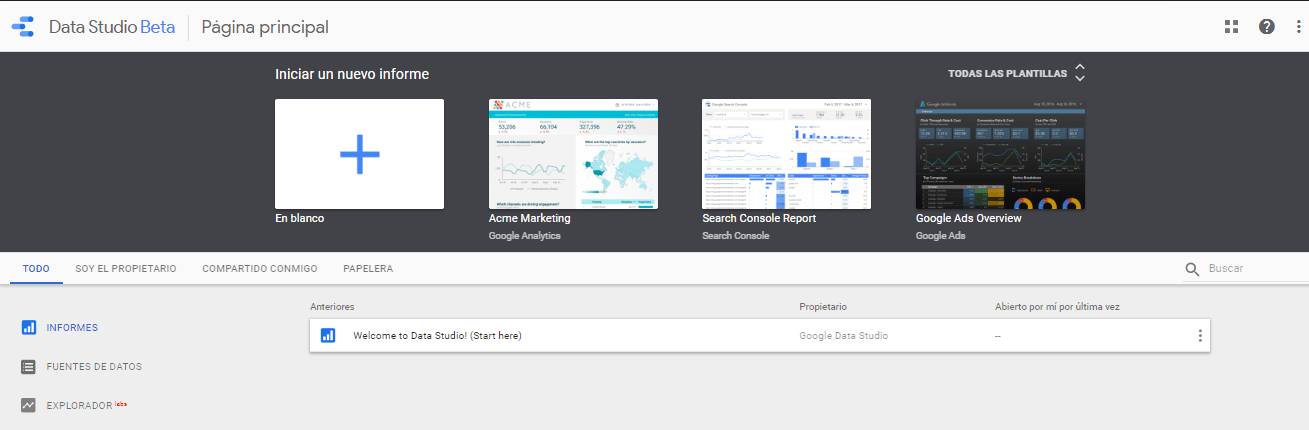This screenshot has height=430, width=1309.
Task: Expand the Todas las plantillas gallery
Action: click(1016, 74)
